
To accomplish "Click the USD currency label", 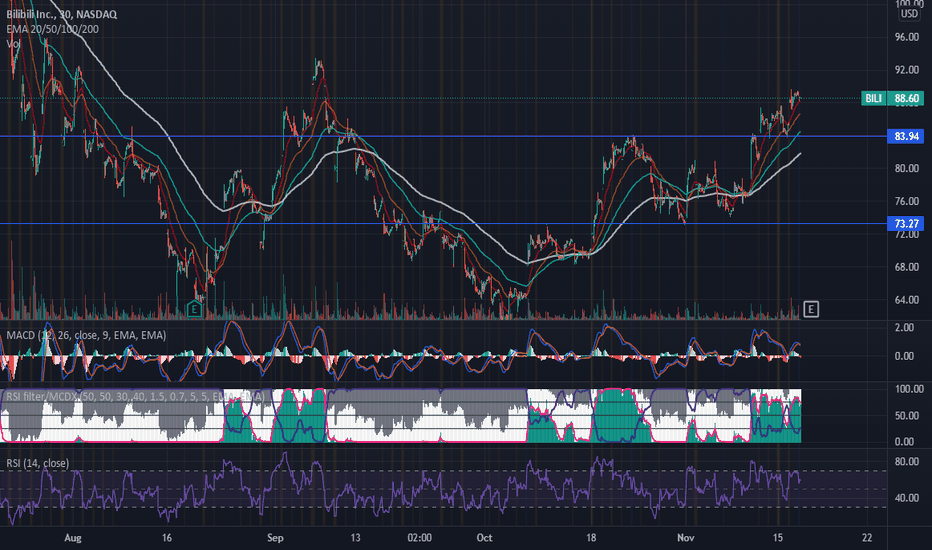I will pyautogui.click(x=909, y=14).
